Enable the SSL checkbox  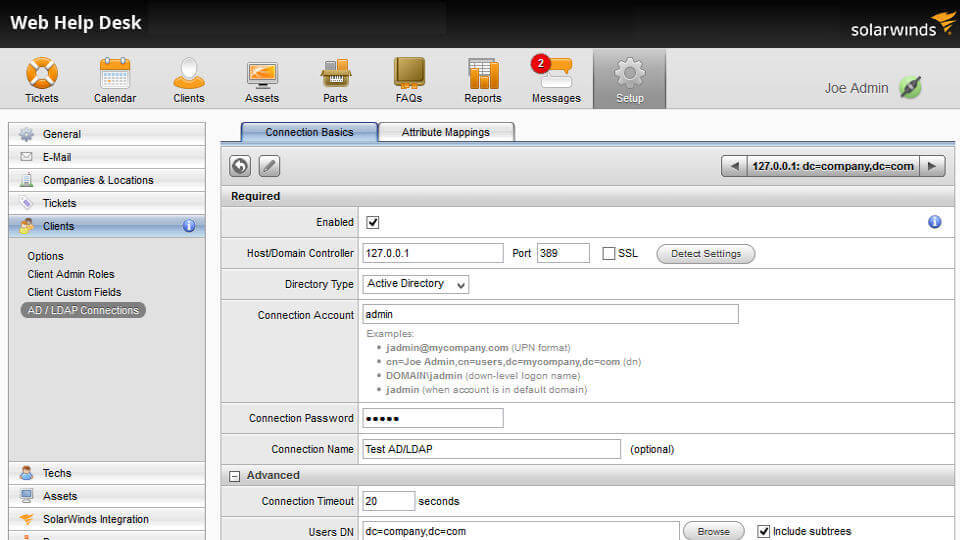tap(609, 253)
